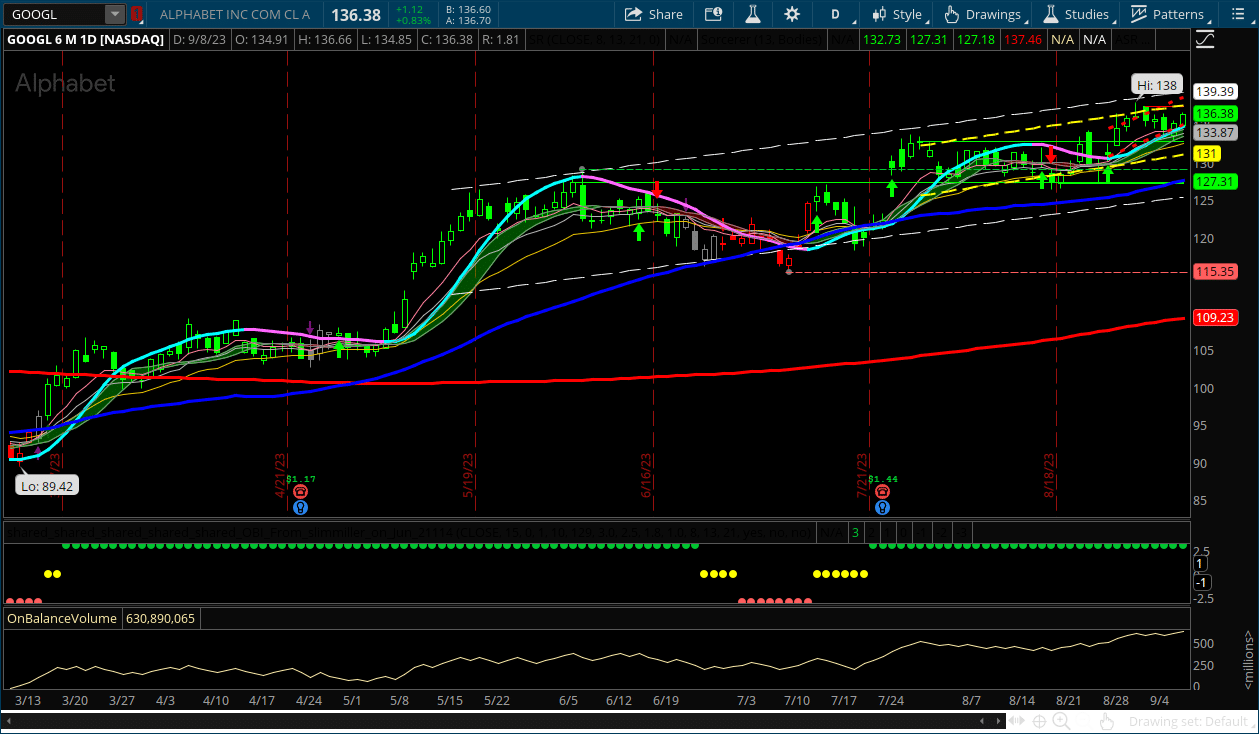Click the green 3 value in lower study header
This screenshot has height=734, width=1259.
(855, 532)
